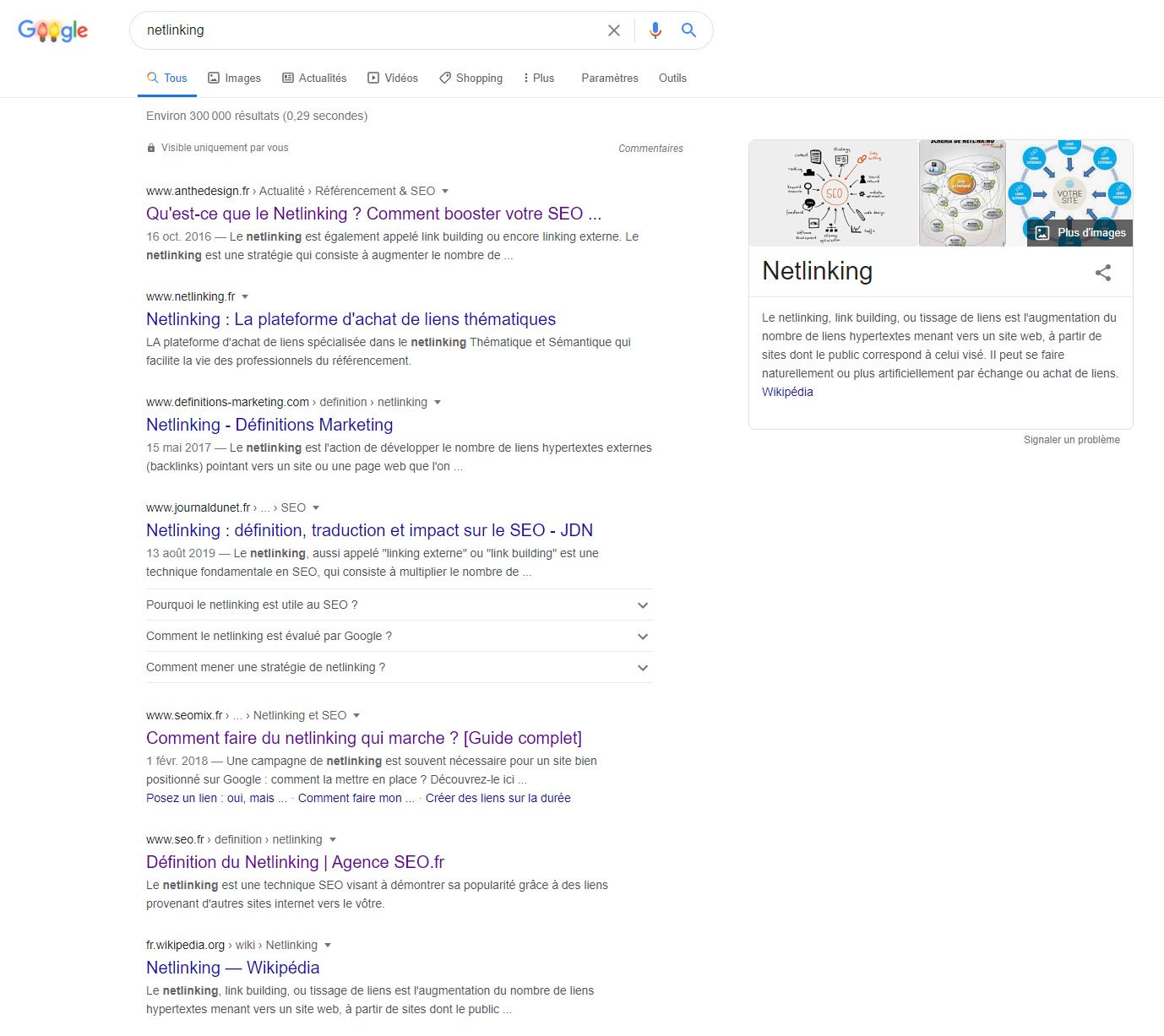
Task: Click 'Visible uniquement par vous' text
Action: (x=225, y=148)
